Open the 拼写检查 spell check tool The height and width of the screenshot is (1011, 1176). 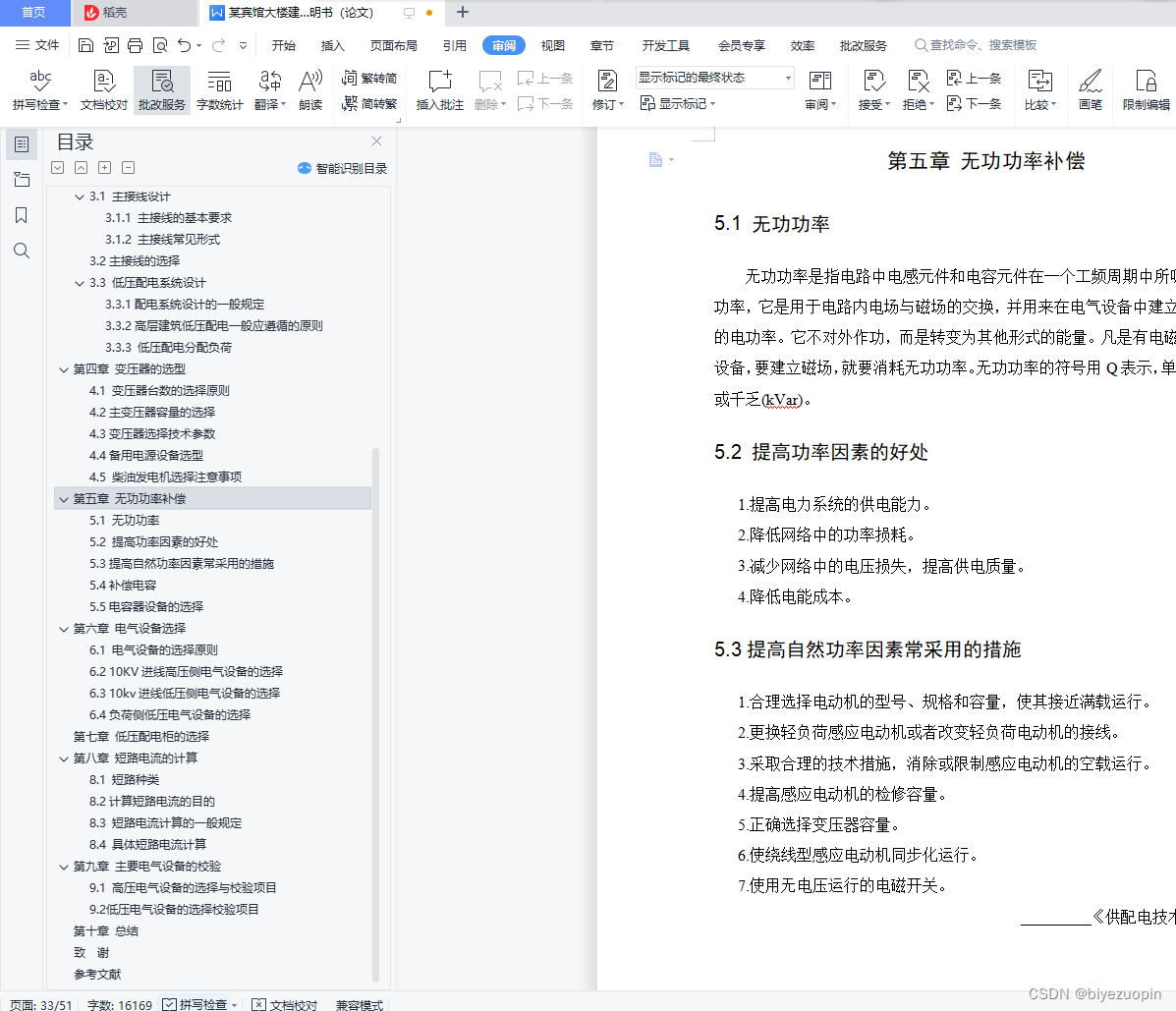[x=40, y=90]
